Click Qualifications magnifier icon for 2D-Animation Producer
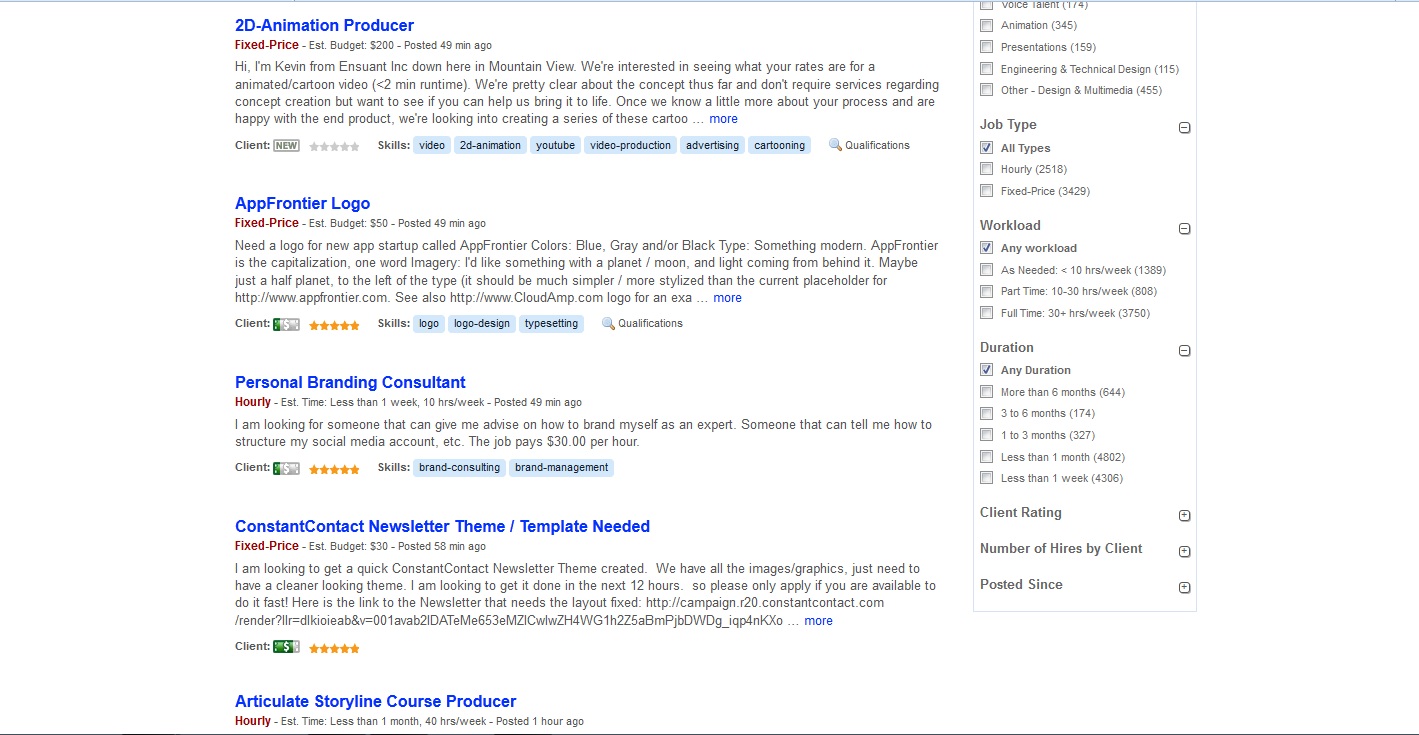The width and height of the screenshot is (1419, 735). tap(835, 145)
